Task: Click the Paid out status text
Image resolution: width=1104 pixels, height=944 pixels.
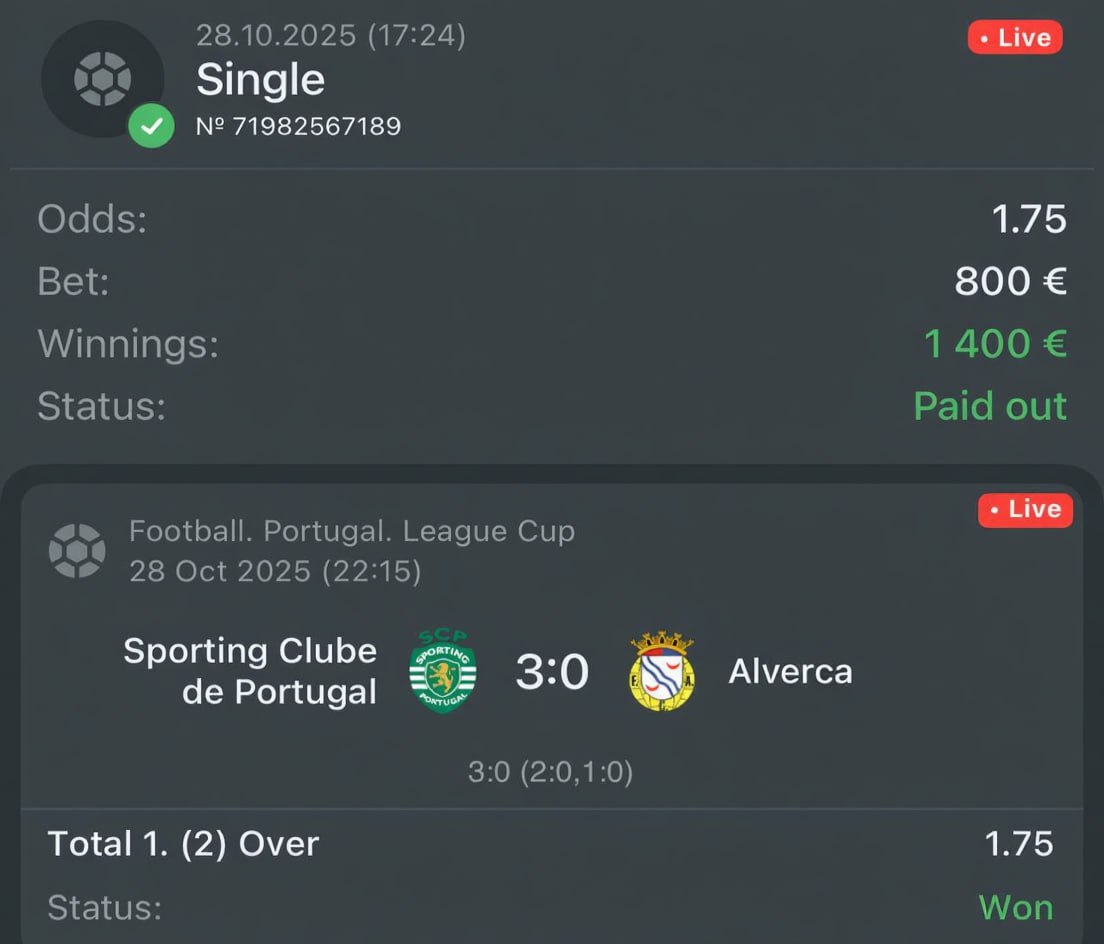Action: click(990, 406)
